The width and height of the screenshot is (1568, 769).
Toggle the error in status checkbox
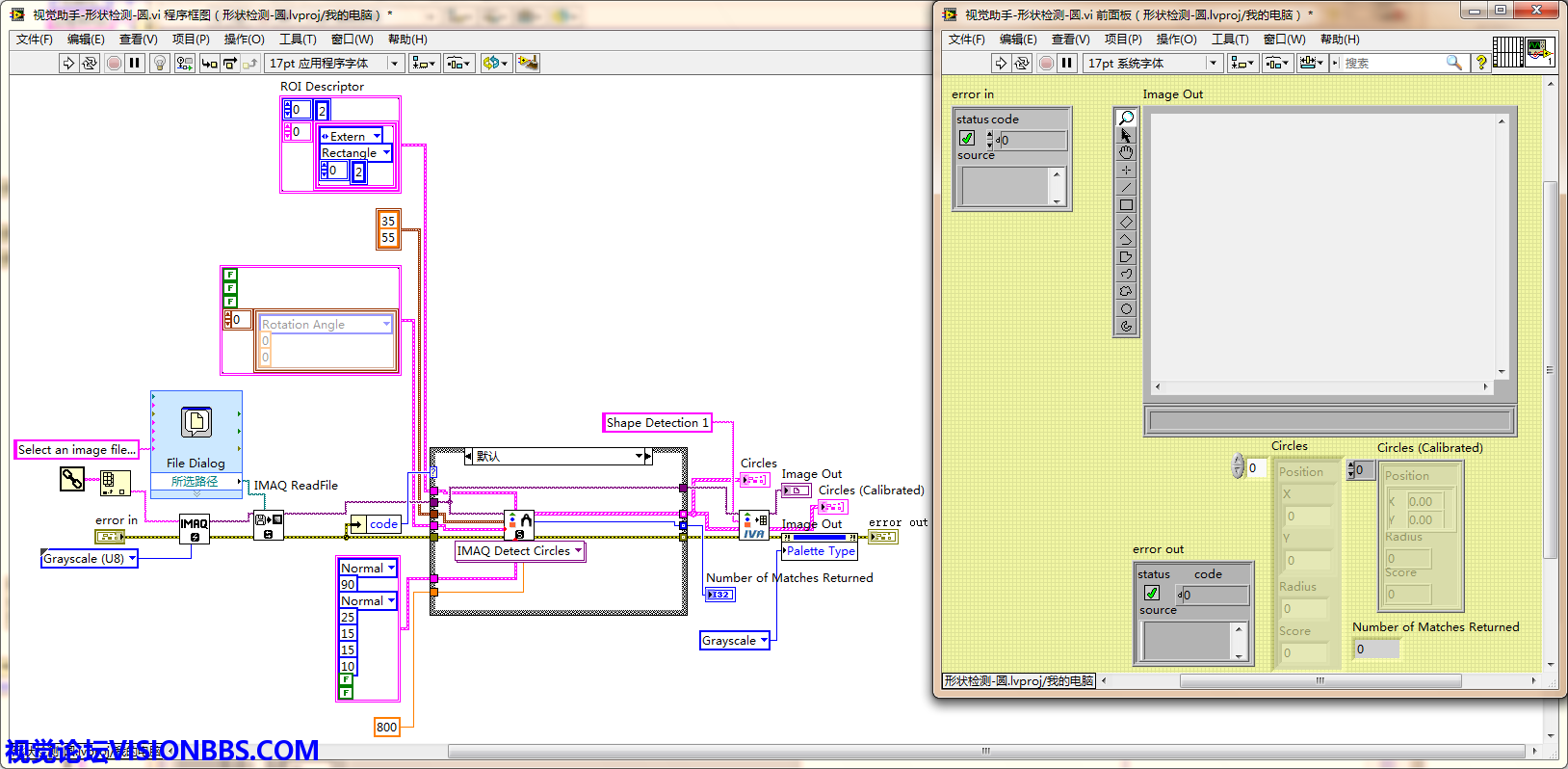pyautogui.click(x=967, y=139)
